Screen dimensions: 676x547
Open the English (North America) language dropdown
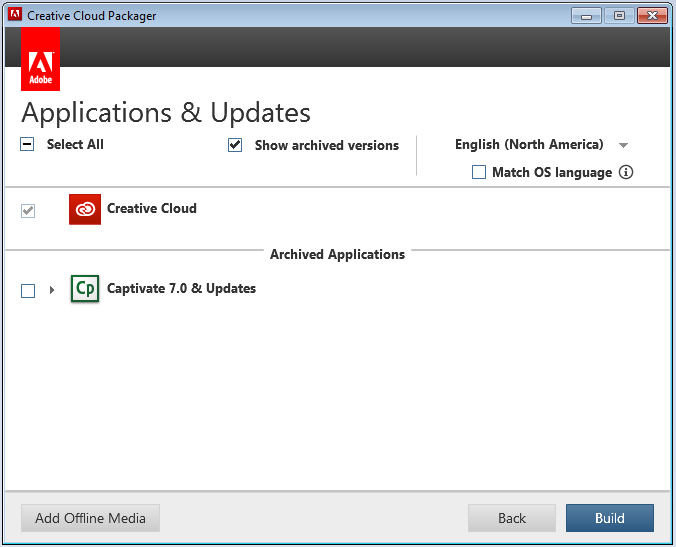(541, 144)
